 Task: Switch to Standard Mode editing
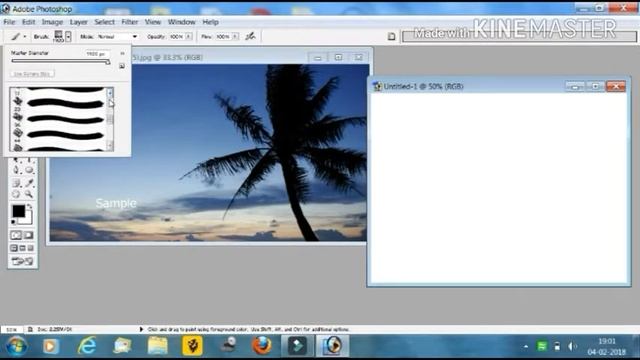(16, 236)
